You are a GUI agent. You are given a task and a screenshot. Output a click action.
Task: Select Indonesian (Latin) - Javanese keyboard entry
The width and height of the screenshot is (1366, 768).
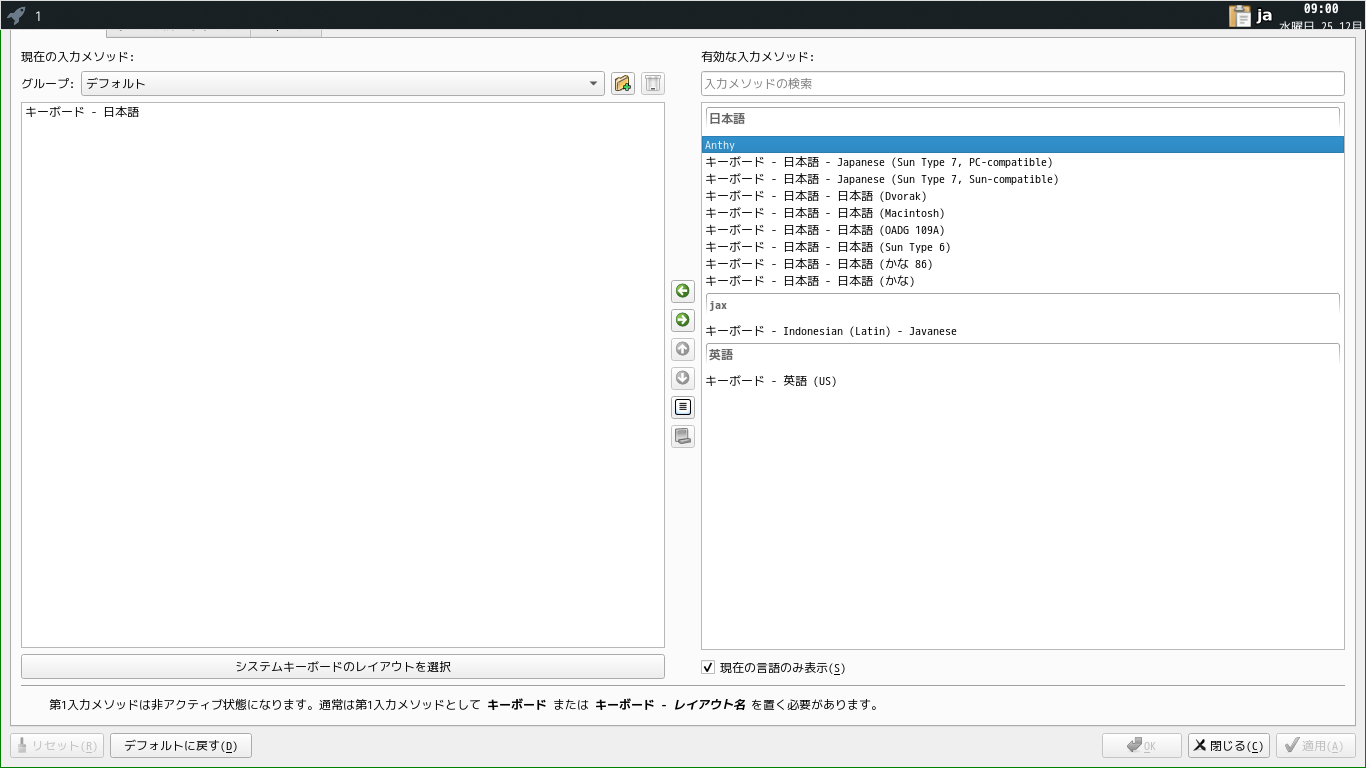click(1022, 331)
